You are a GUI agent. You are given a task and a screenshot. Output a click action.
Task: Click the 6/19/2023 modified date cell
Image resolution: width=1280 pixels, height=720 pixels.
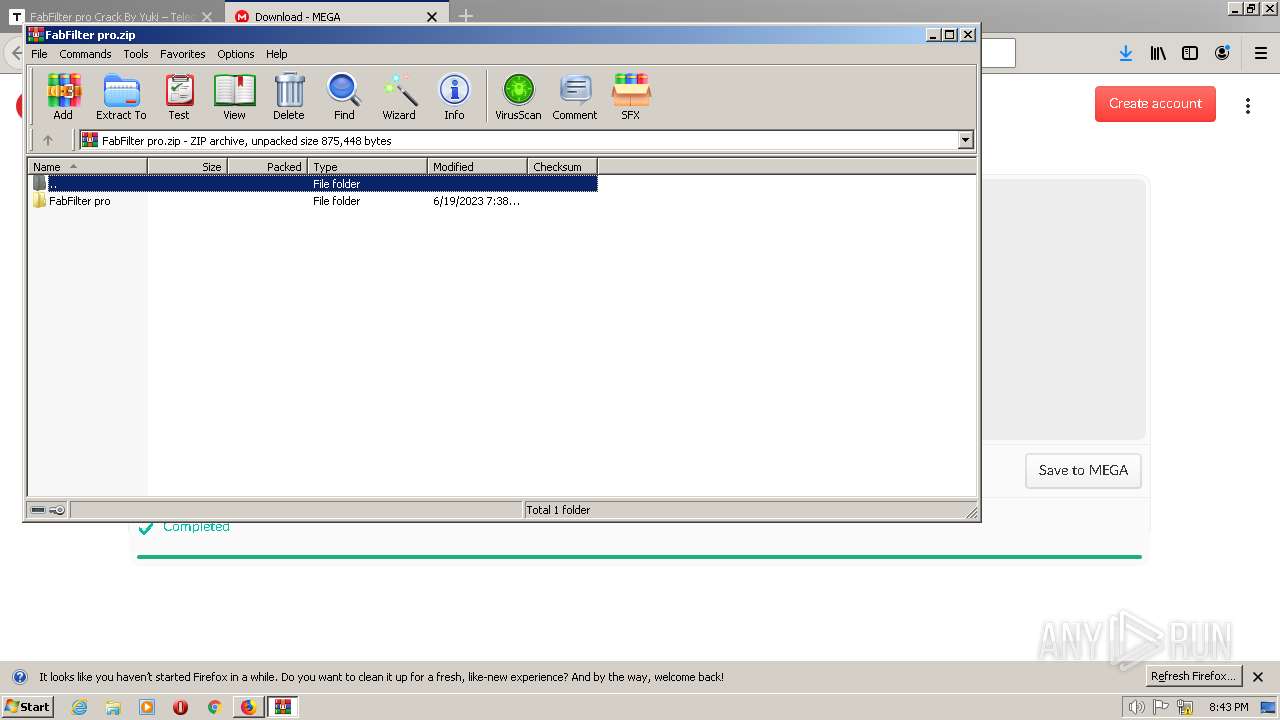[476, 201]
